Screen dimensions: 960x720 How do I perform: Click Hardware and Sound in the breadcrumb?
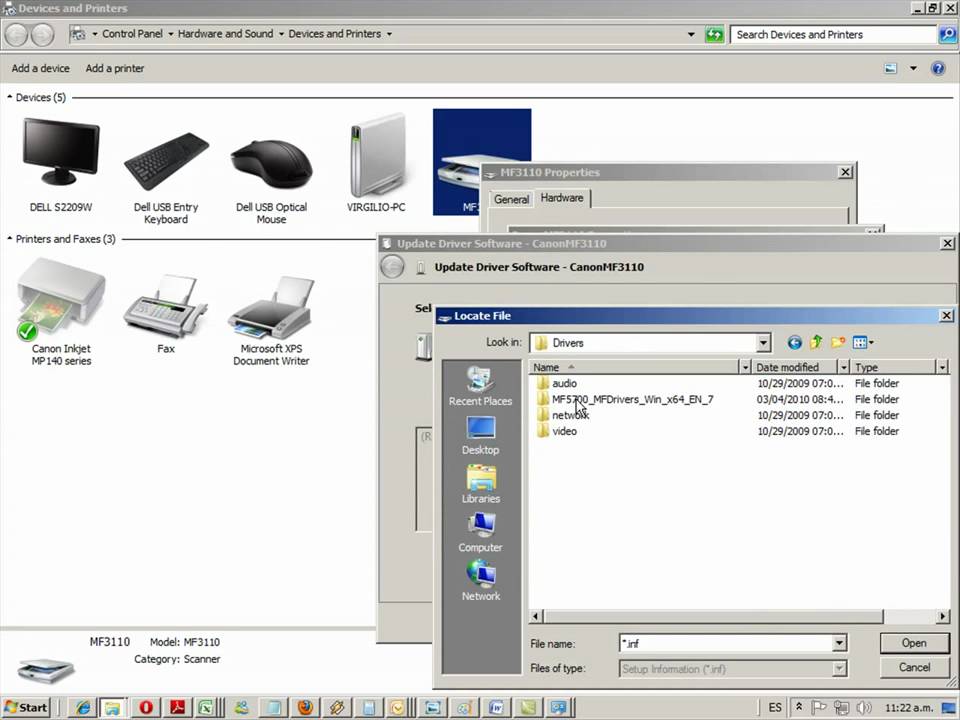click(225, 34)
